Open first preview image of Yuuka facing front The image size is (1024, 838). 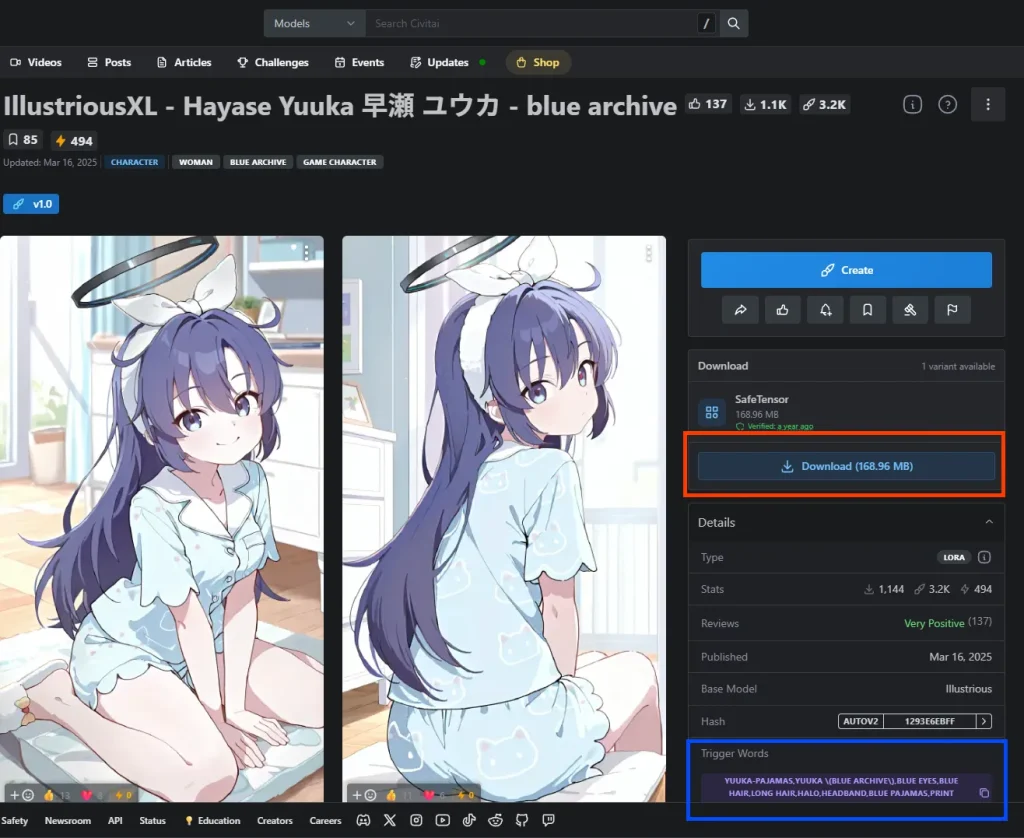tap(161, 519)
